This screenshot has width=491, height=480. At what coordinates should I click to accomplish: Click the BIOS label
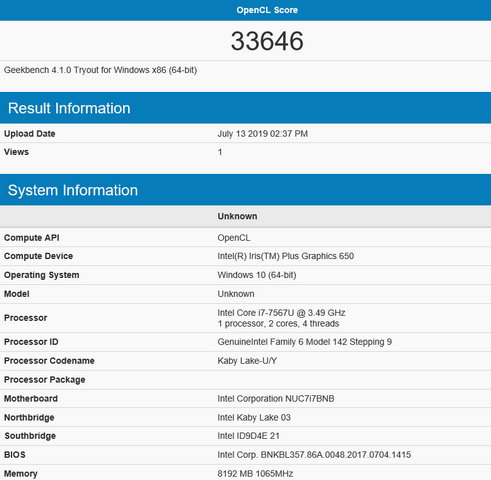pos(15,455)
